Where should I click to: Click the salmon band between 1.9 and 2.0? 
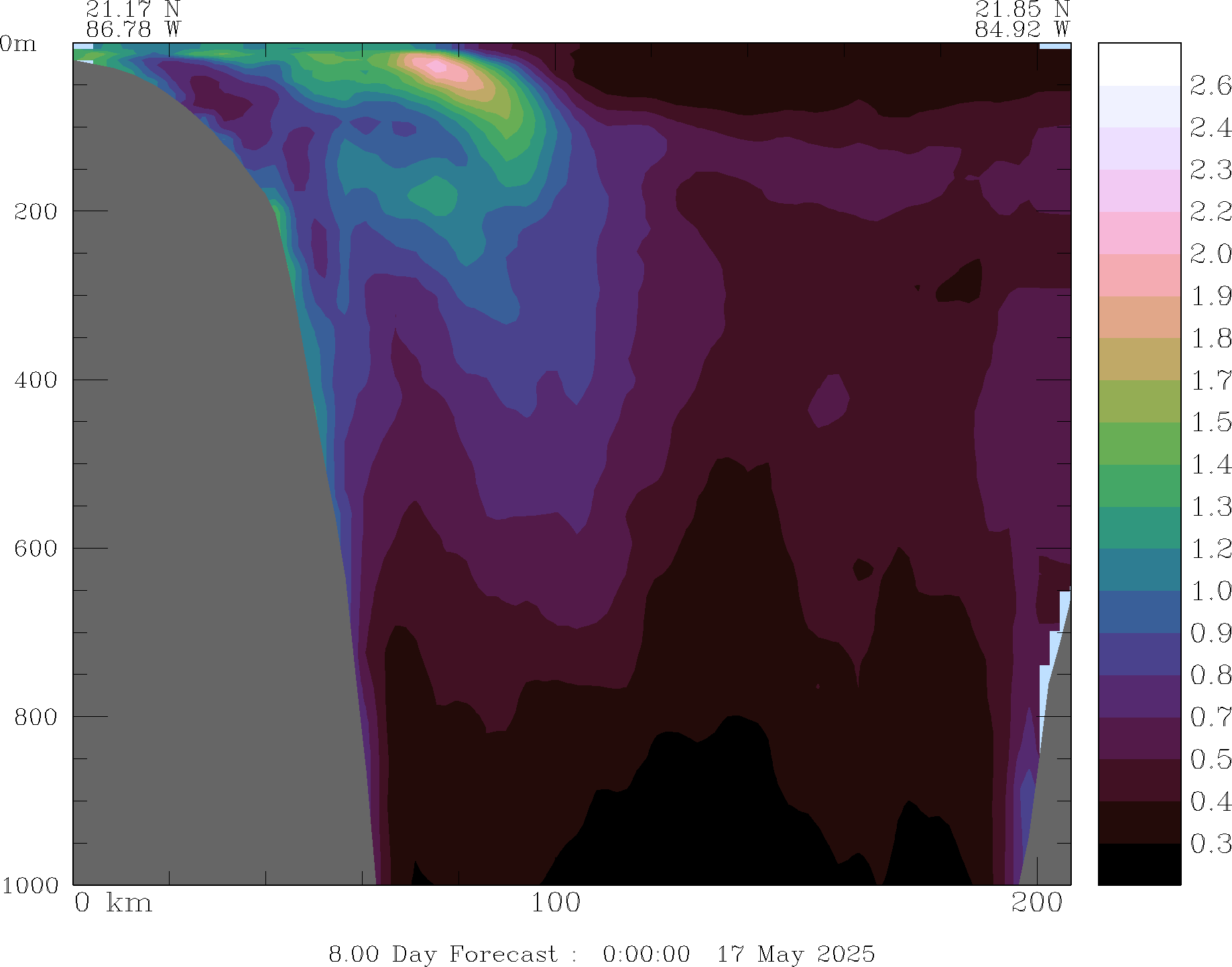click(x=1139, y=275)
